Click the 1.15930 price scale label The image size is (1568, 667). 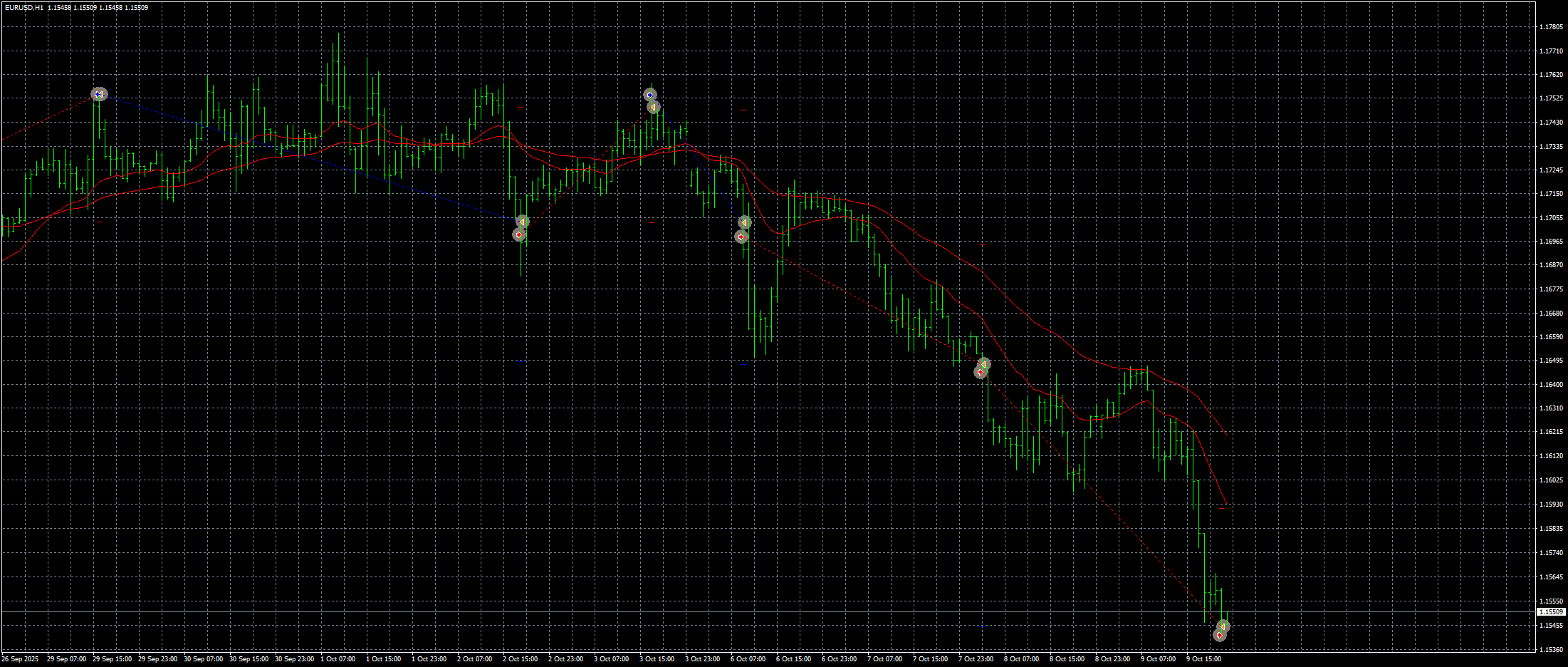[1551, 505]
